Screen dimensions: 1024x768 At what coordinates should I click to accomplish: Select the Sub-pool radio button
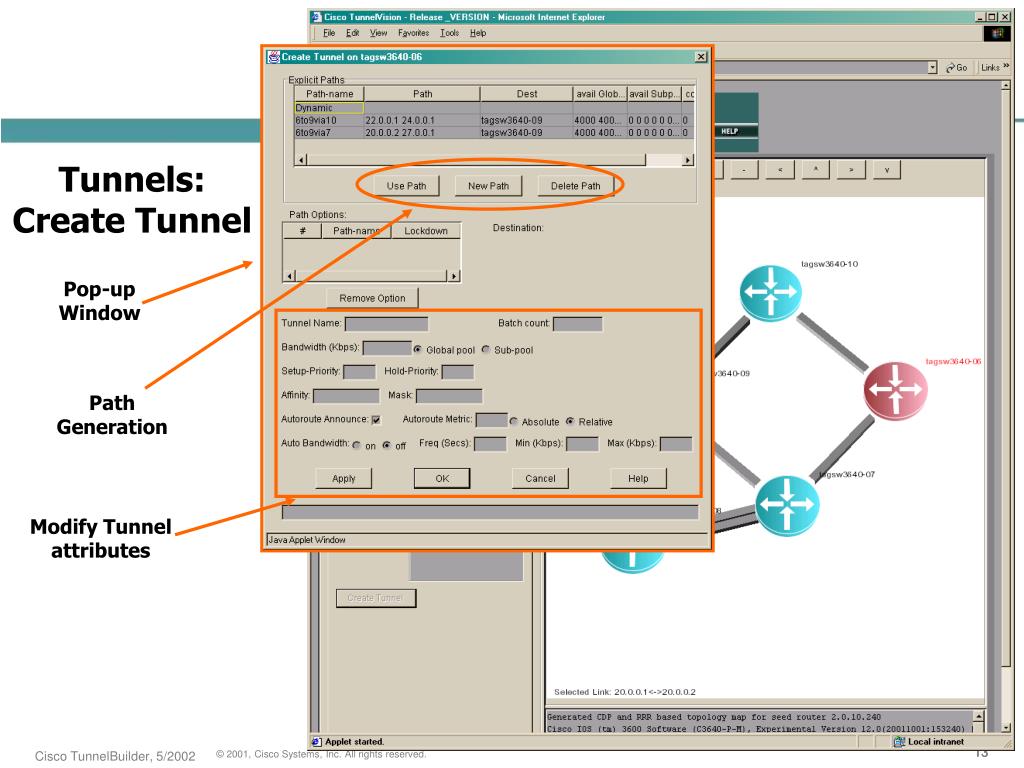[486, 349]
